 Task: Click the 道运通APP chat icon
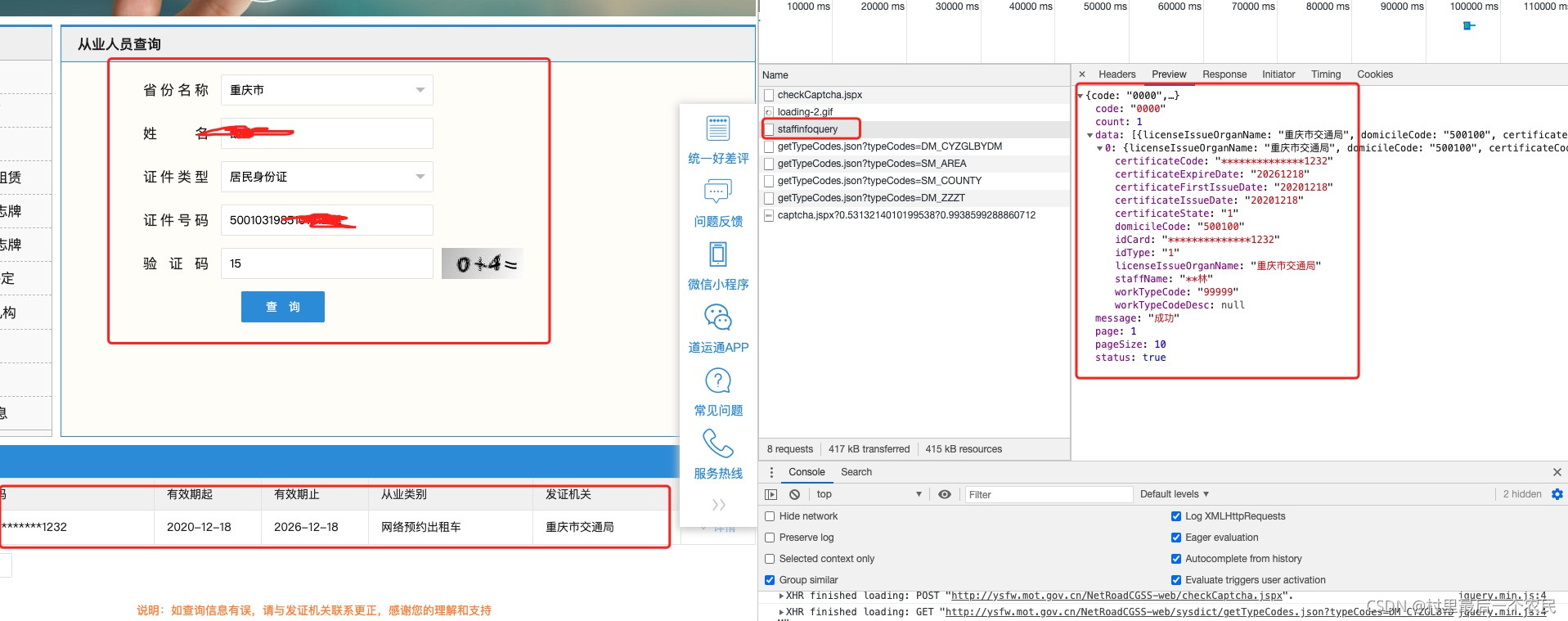[x=717, y=317]
